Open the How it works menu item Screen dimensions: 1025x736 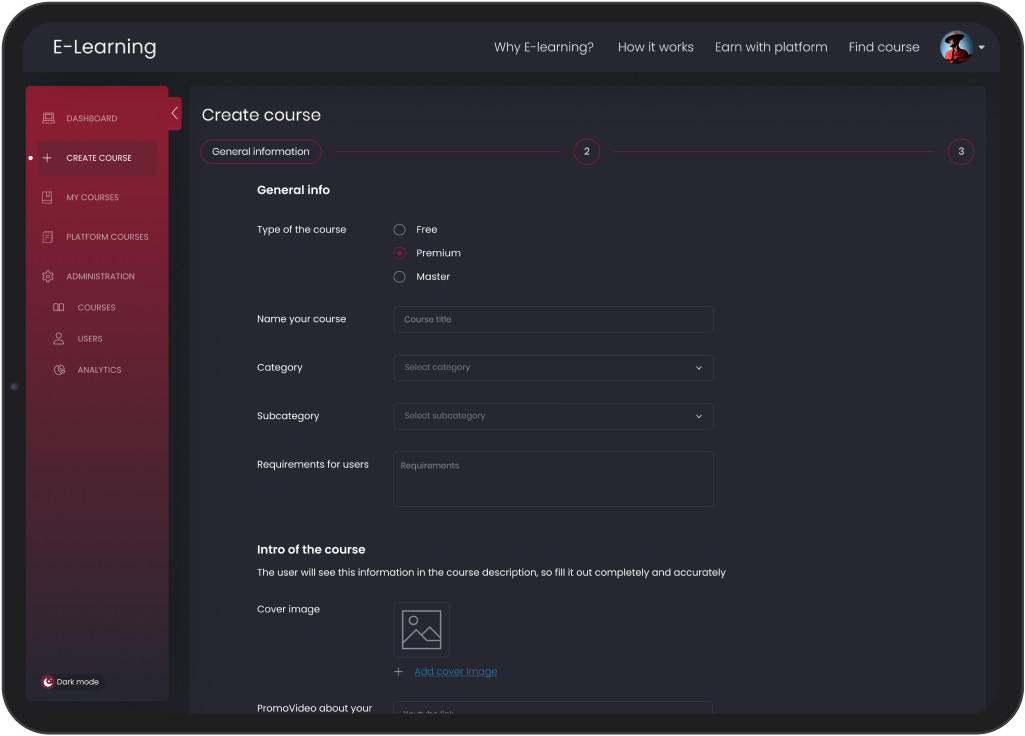(x=655, y=47)
